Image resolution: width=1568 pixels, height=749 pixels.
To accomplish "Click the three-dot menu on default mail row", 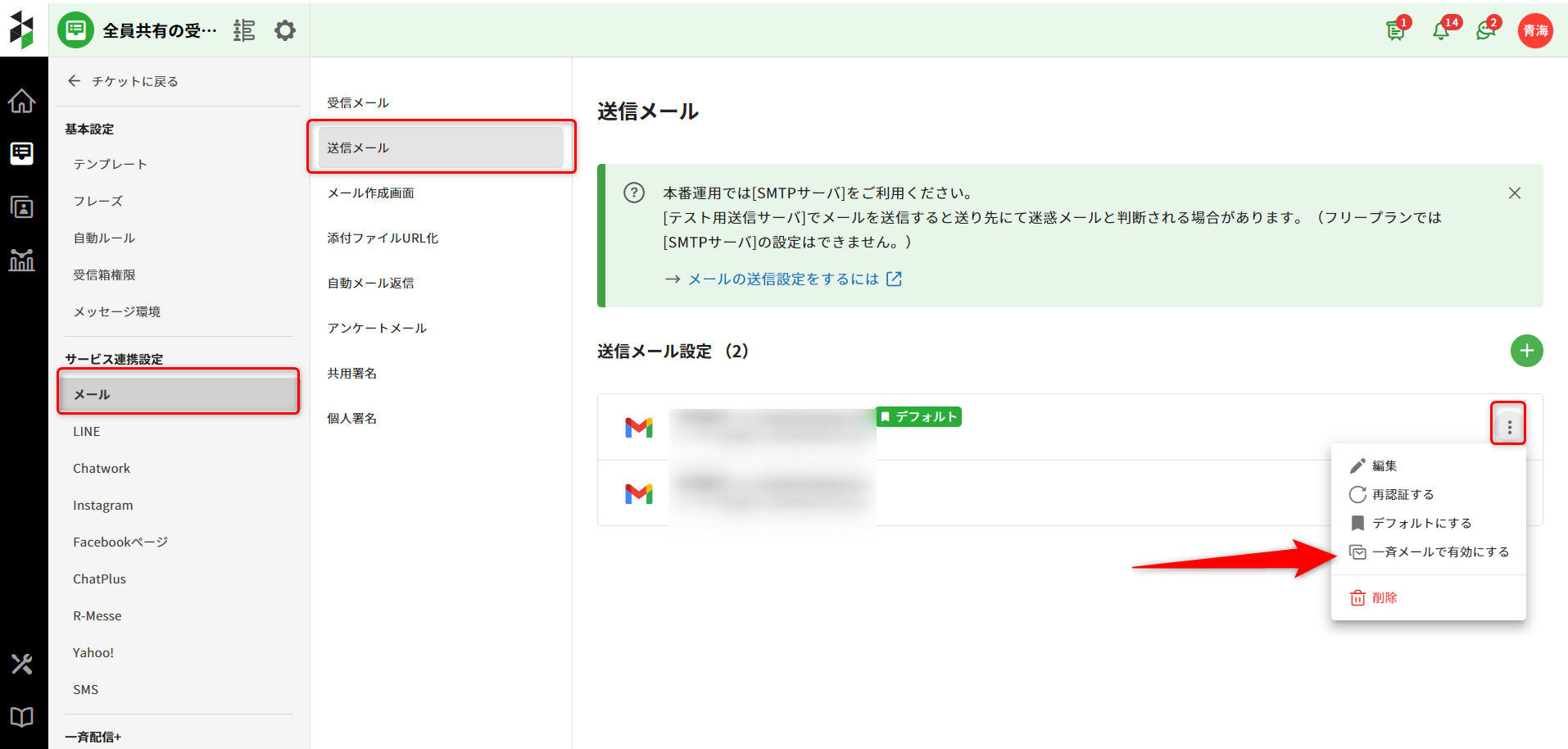I will pos(1509,427).
